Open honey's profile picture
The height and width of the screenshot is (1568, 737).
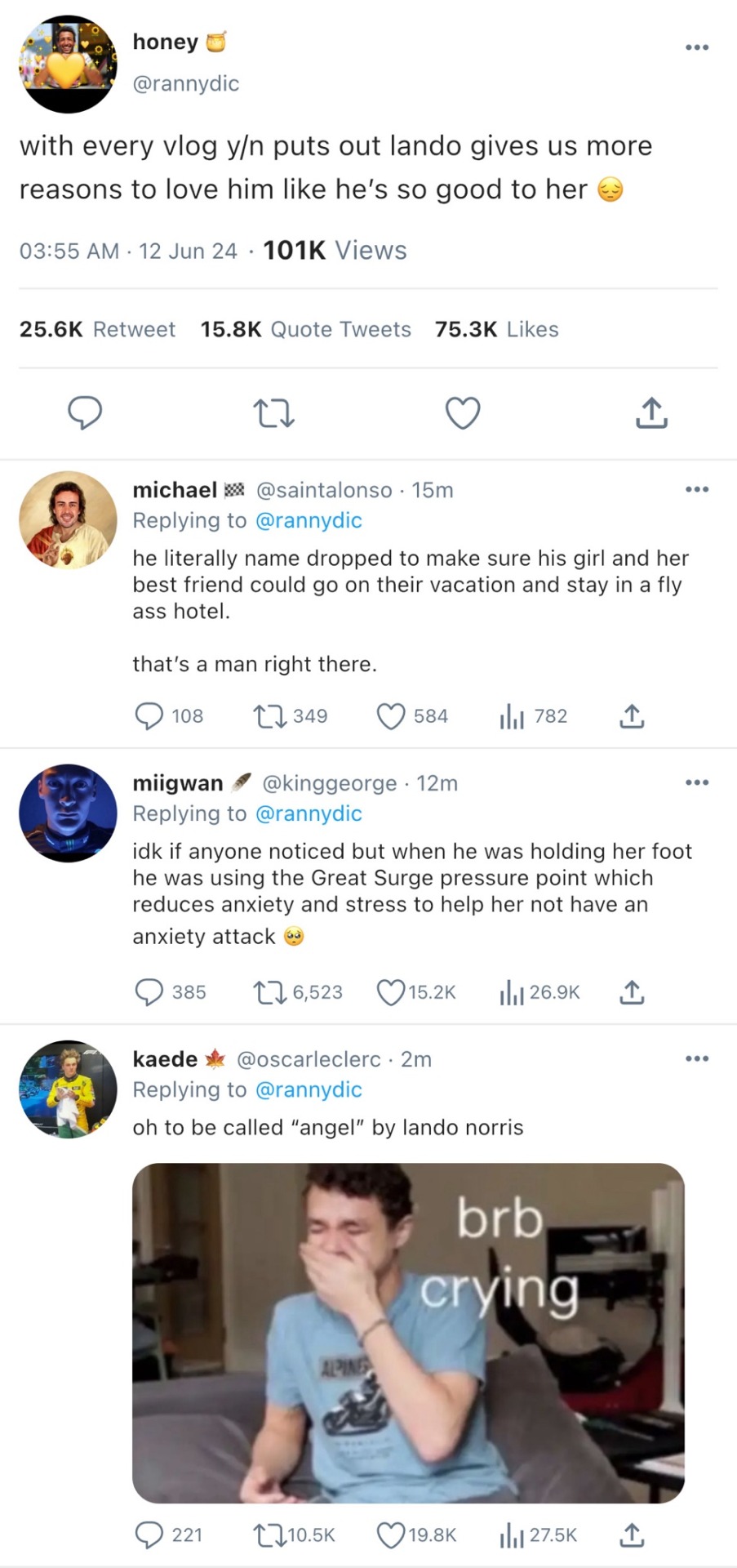pyautogui.click(x=68, y=64)
